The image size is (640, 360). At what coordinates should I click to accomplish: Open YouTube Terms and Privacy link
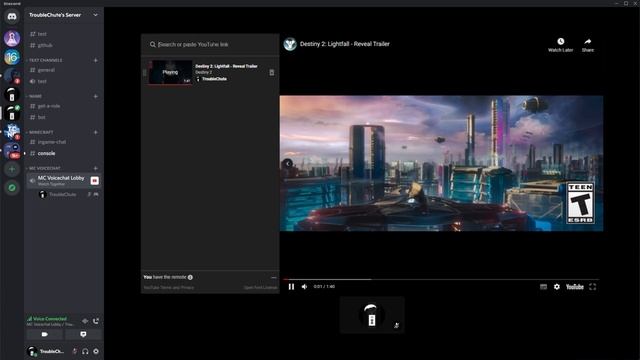(169, 287)
